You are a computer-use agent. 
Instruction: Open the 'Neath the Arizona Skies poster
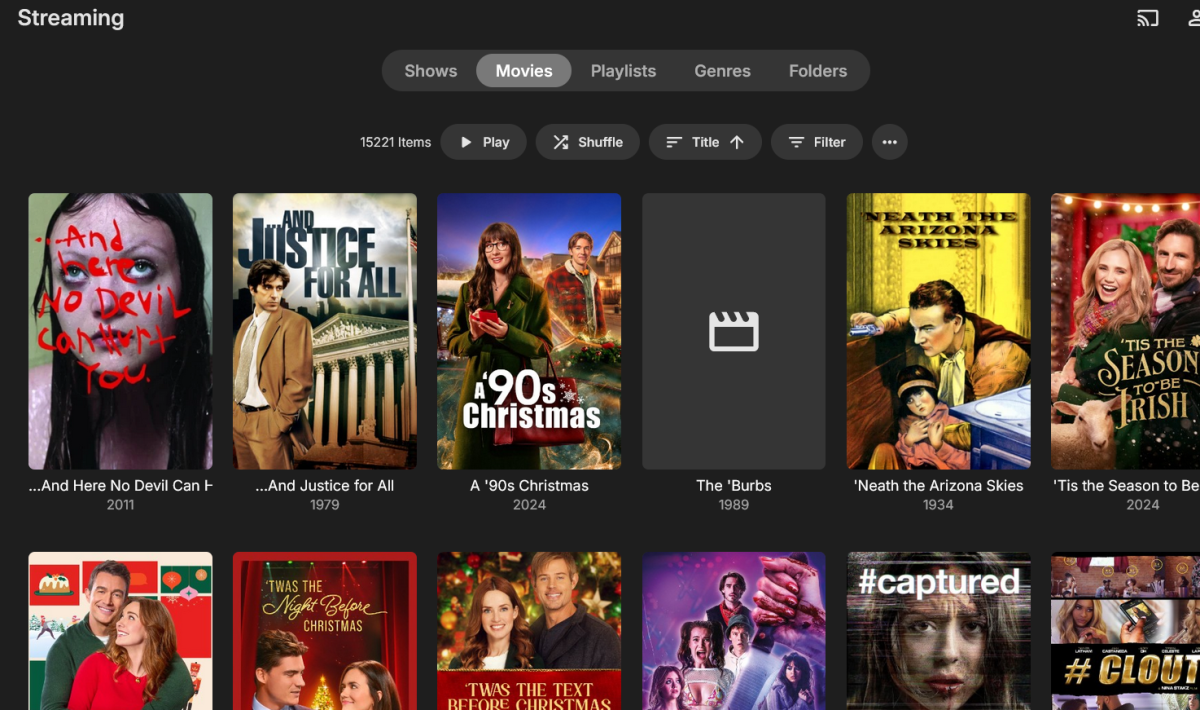click(x=938, y=331)
